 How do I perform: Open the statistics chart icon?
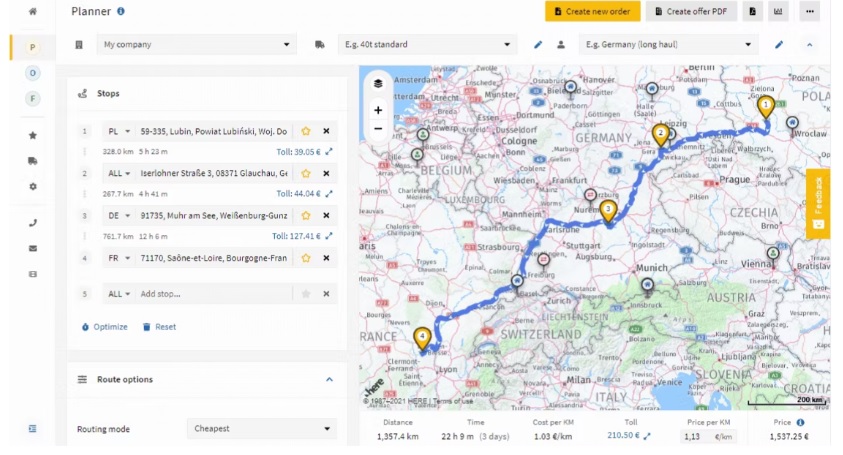[x=780, y=12]
